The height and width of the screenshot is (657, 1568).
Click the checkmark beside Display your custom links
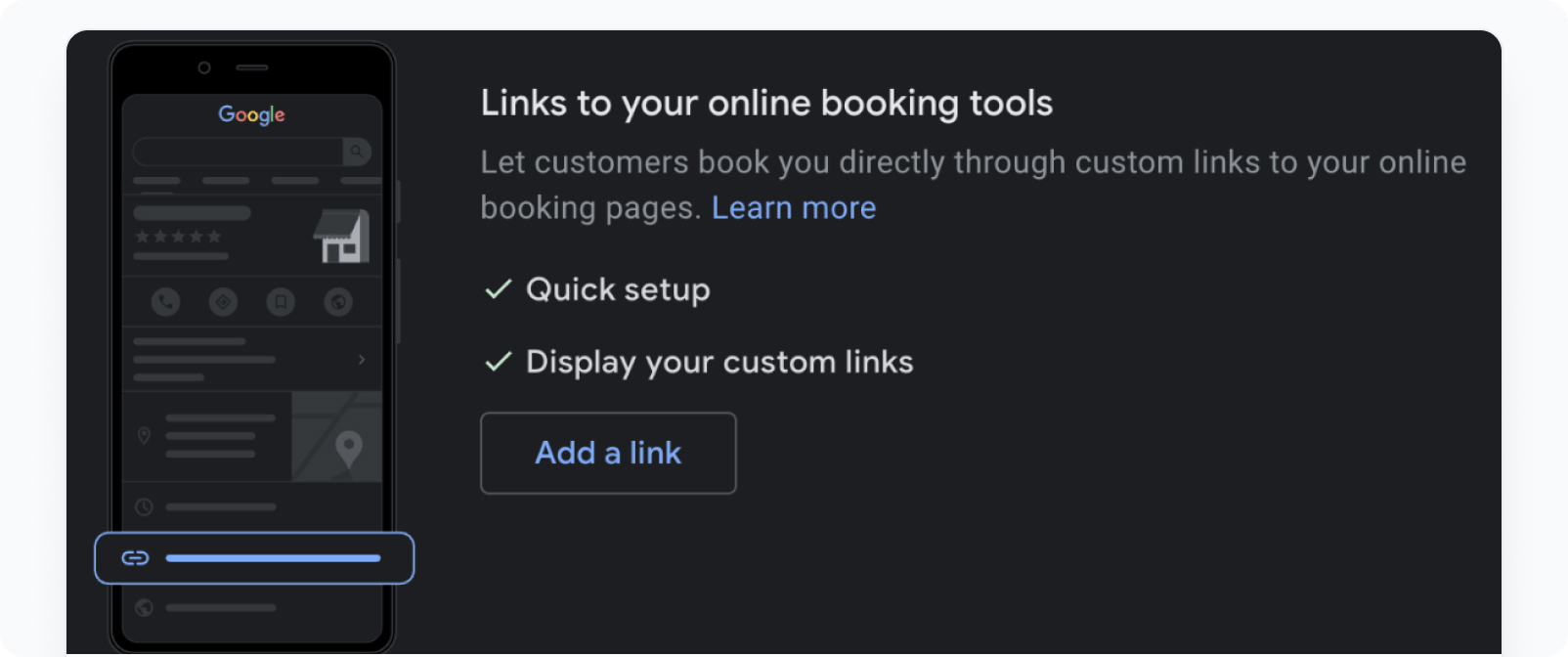[499, 362]
